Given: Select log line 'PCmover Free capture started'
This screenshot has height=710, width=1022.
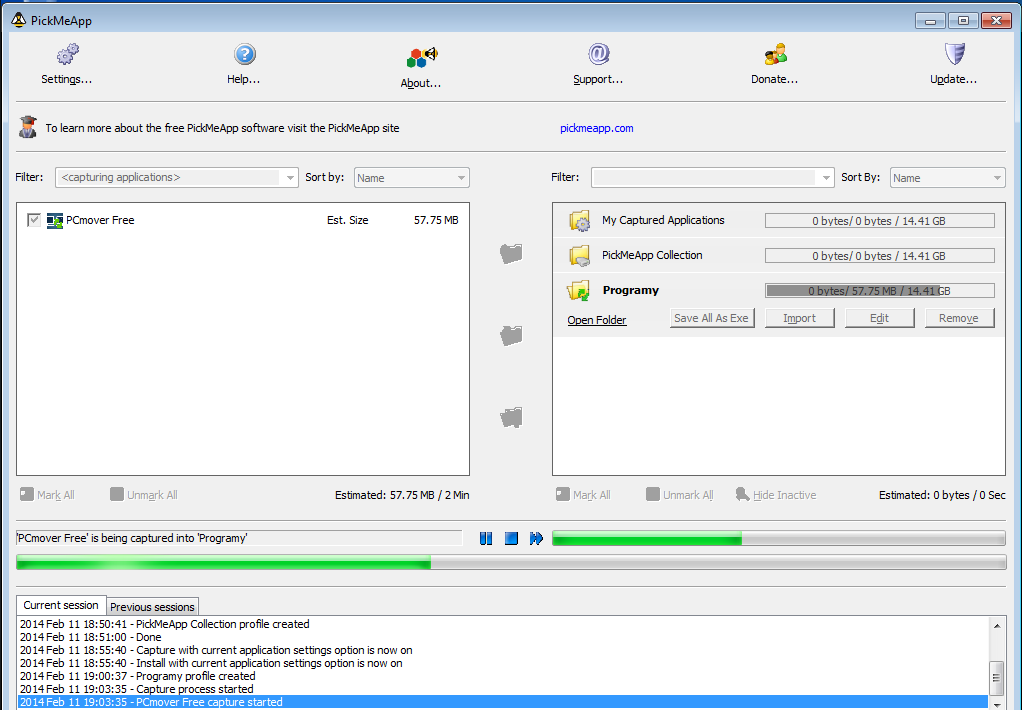Looking at the screenshot, I should pos(503,702).
